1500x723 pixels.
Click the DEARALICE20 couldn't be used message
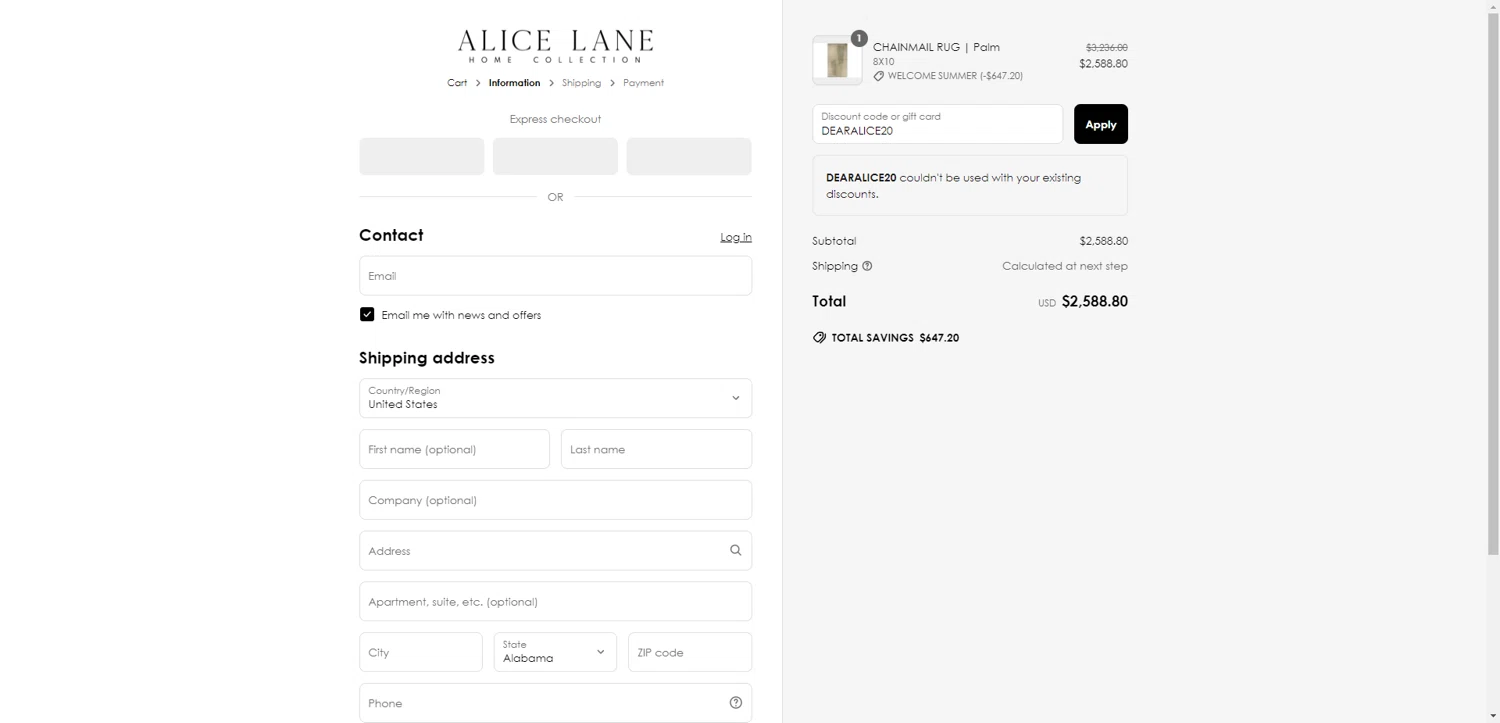[x=969, y=185]
